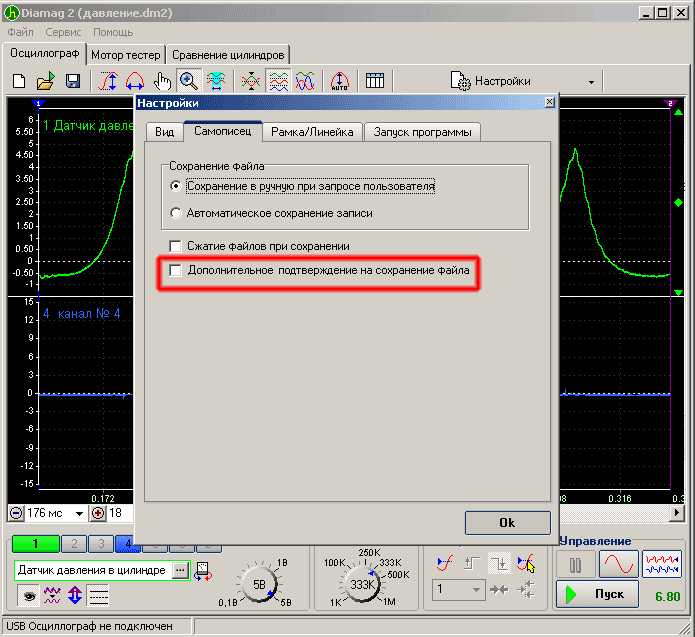Click the converging arrows trigger icon

coord(499,590)
